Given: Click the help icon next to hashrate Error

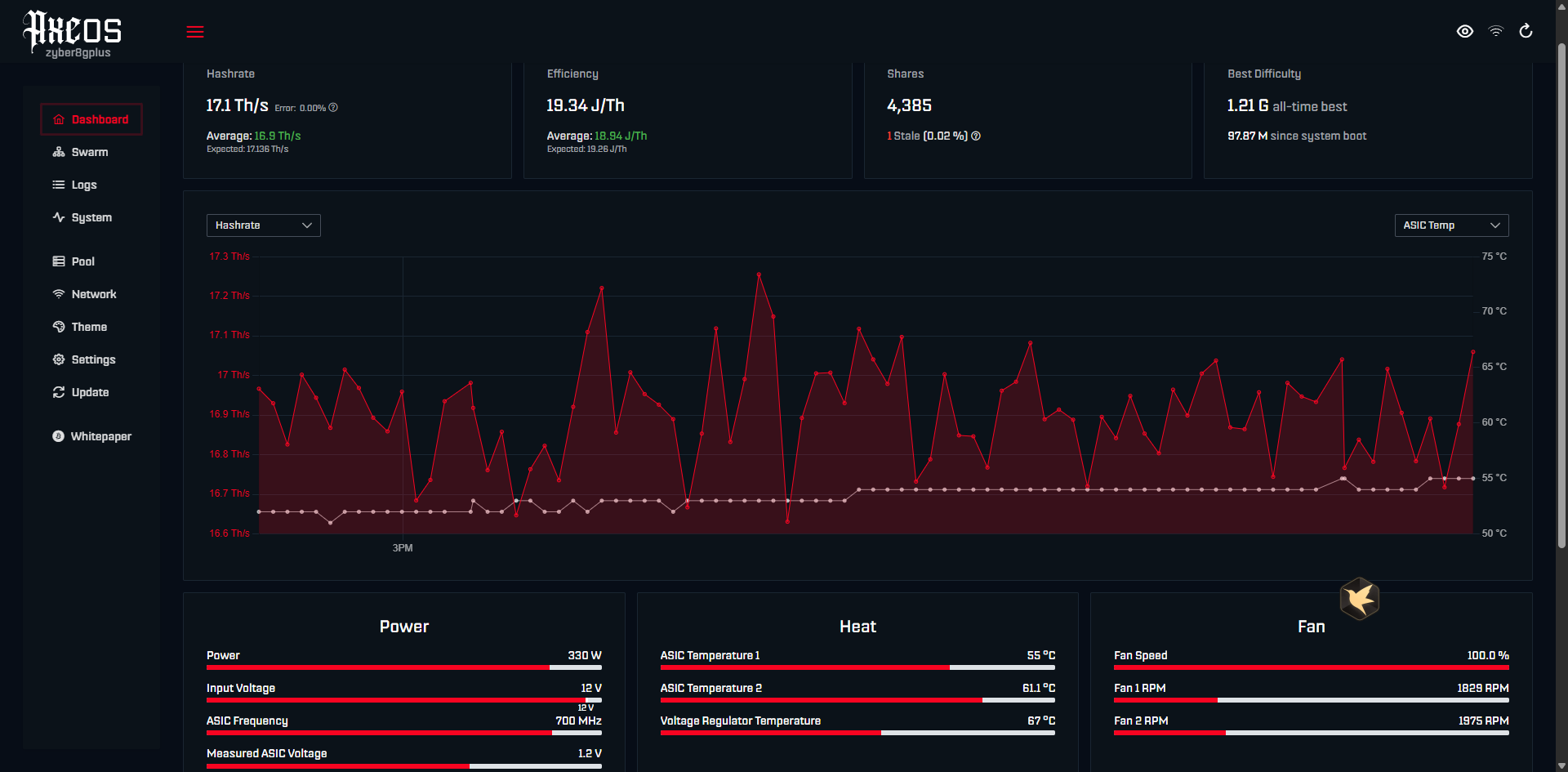Looking at the screenshot, I should (333, 108).
